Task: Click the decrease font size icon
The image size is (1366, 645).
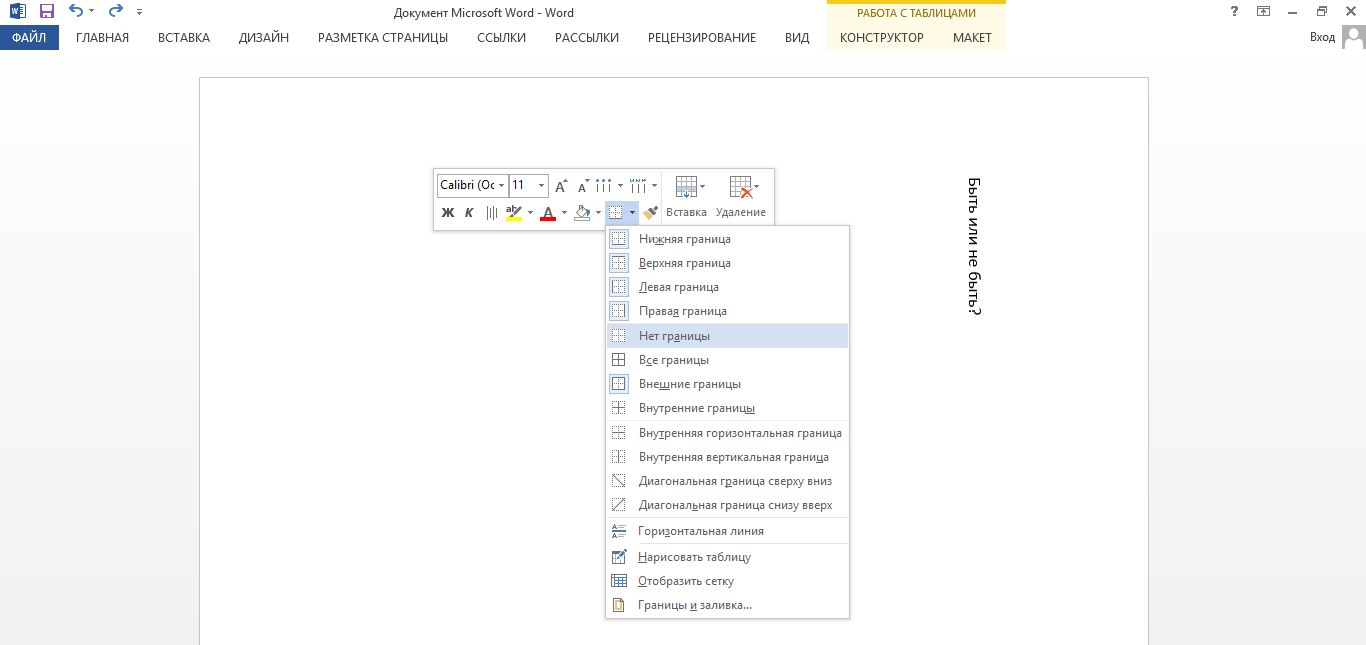Action: (x=582, y=186)
